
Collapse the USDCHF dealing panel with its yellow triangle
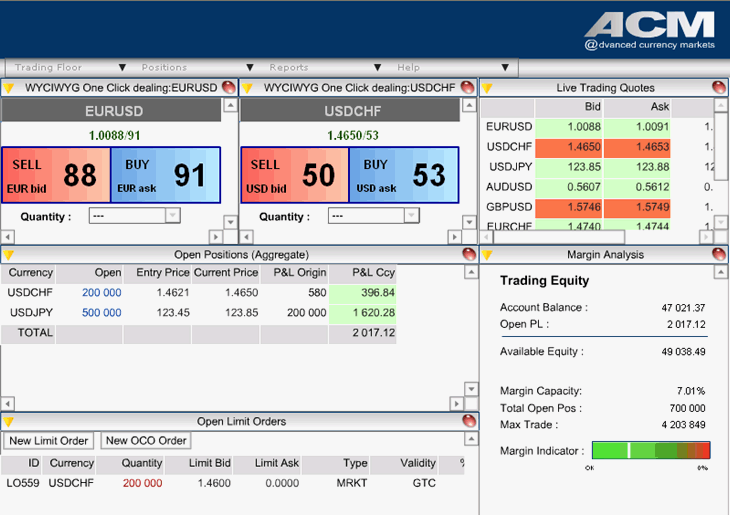(247, 88)
